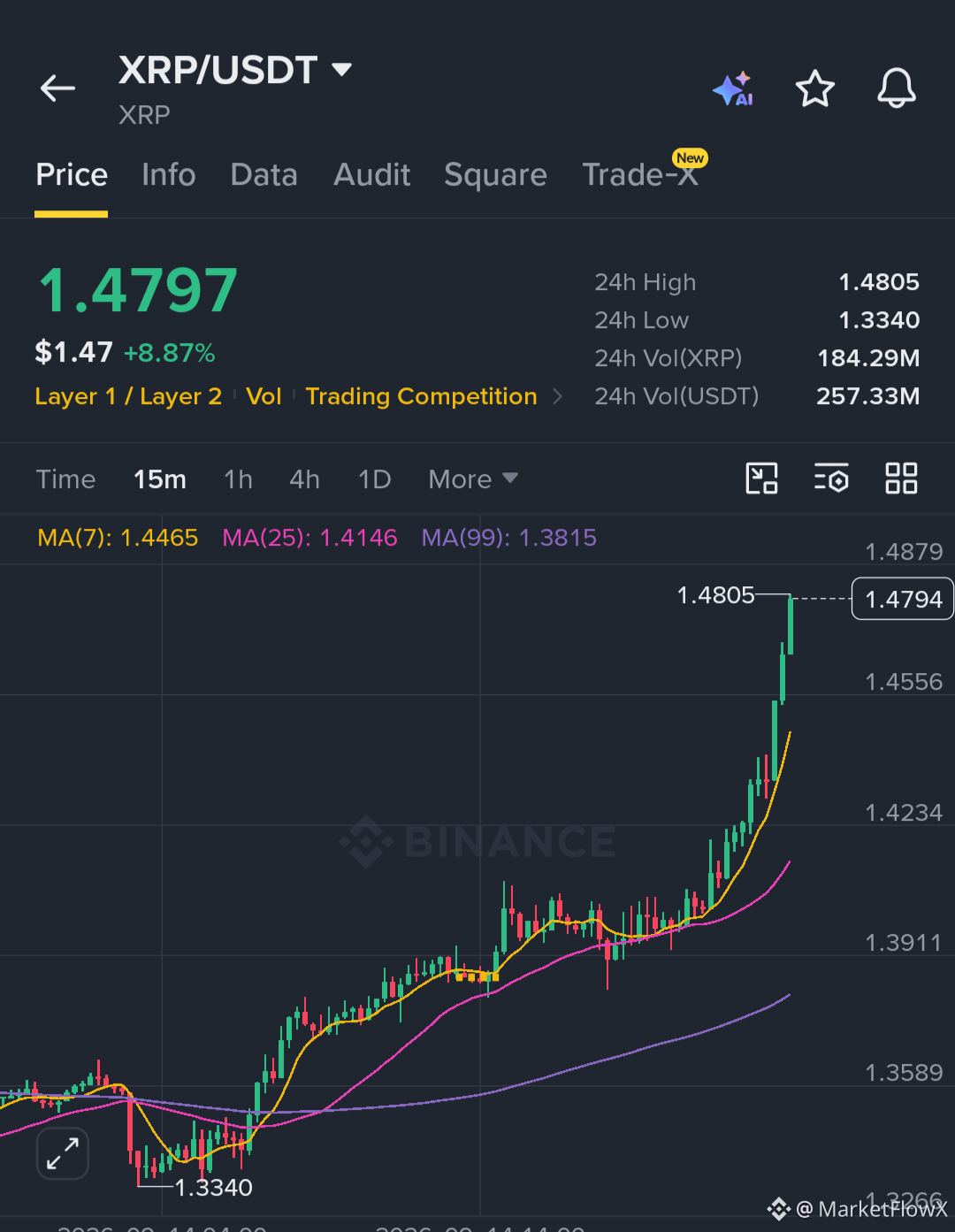Tap the back arrow icon

(x=57, y=88)
